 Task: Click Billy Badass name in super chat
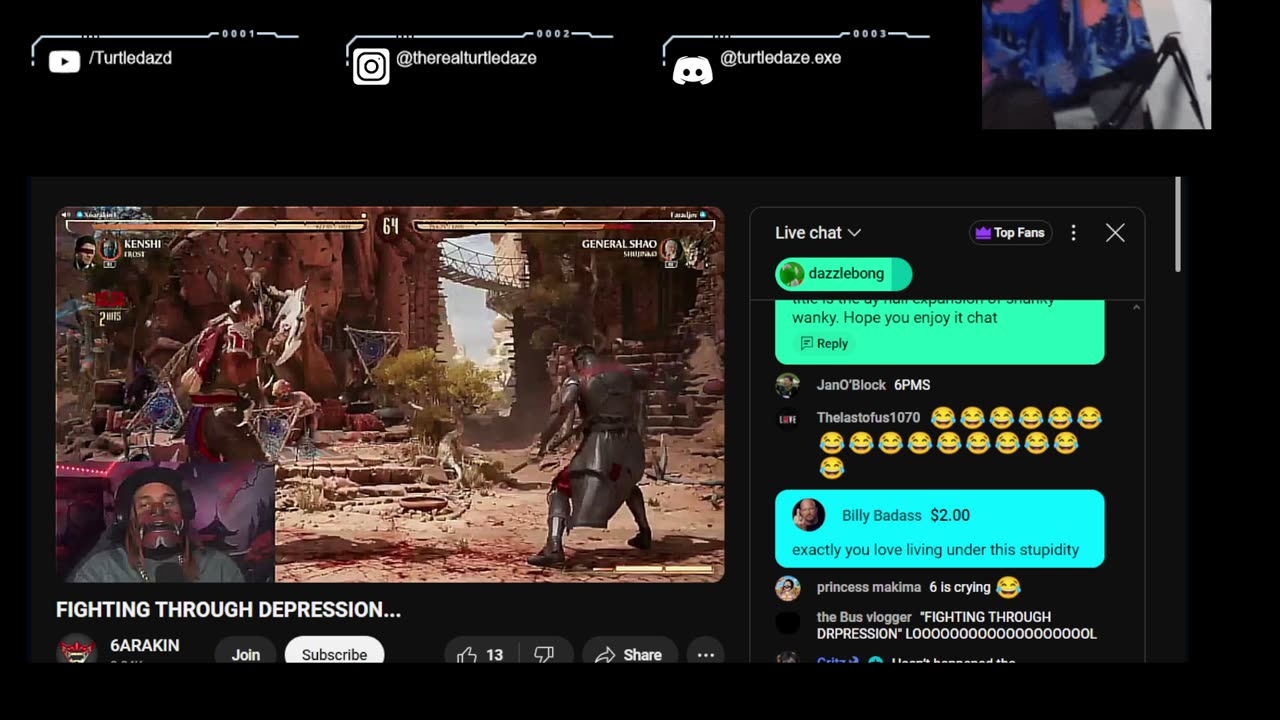[x=881, y=515]
